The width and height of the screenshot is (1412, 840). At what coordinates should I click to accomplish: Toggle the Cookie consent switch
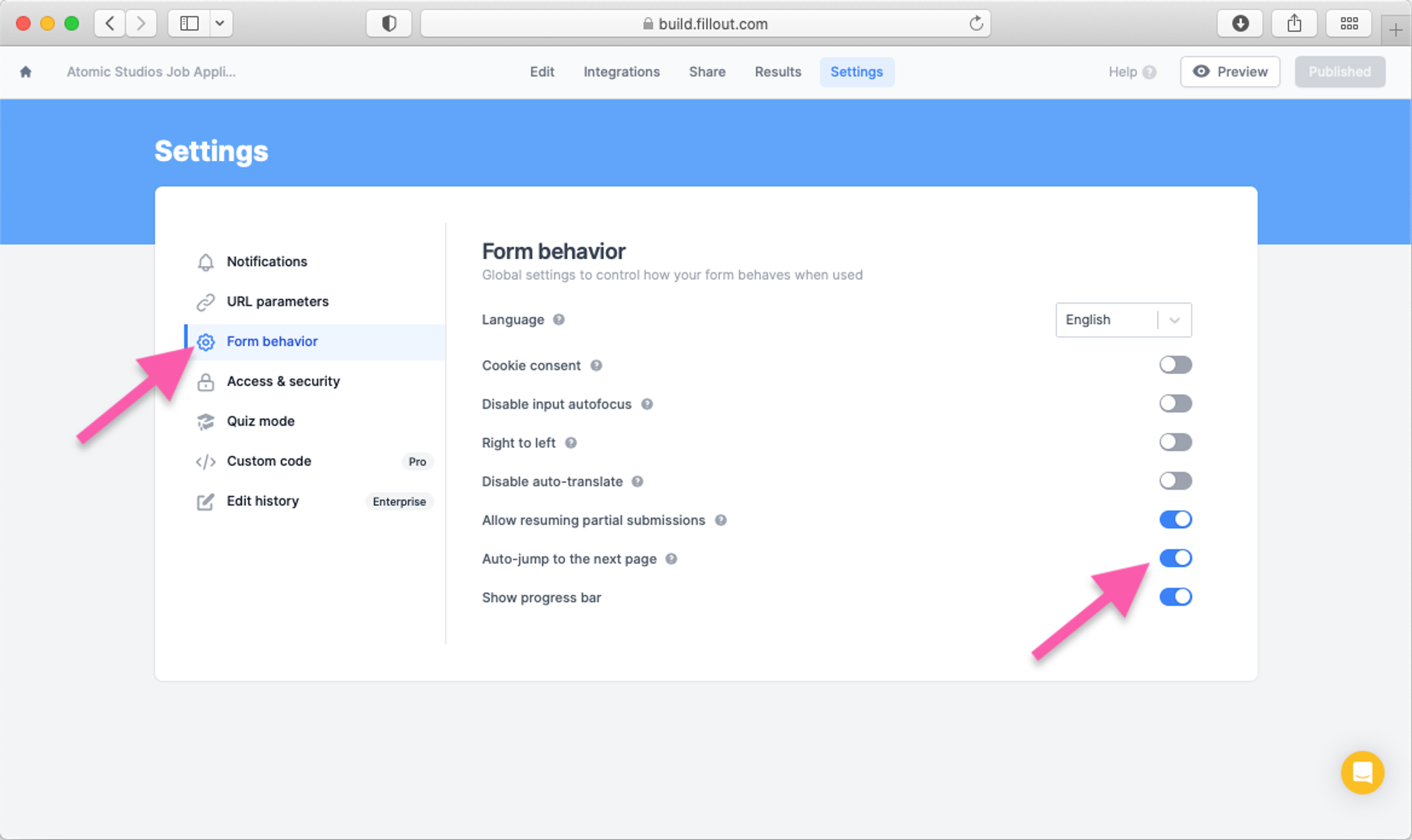point(1175,364)
